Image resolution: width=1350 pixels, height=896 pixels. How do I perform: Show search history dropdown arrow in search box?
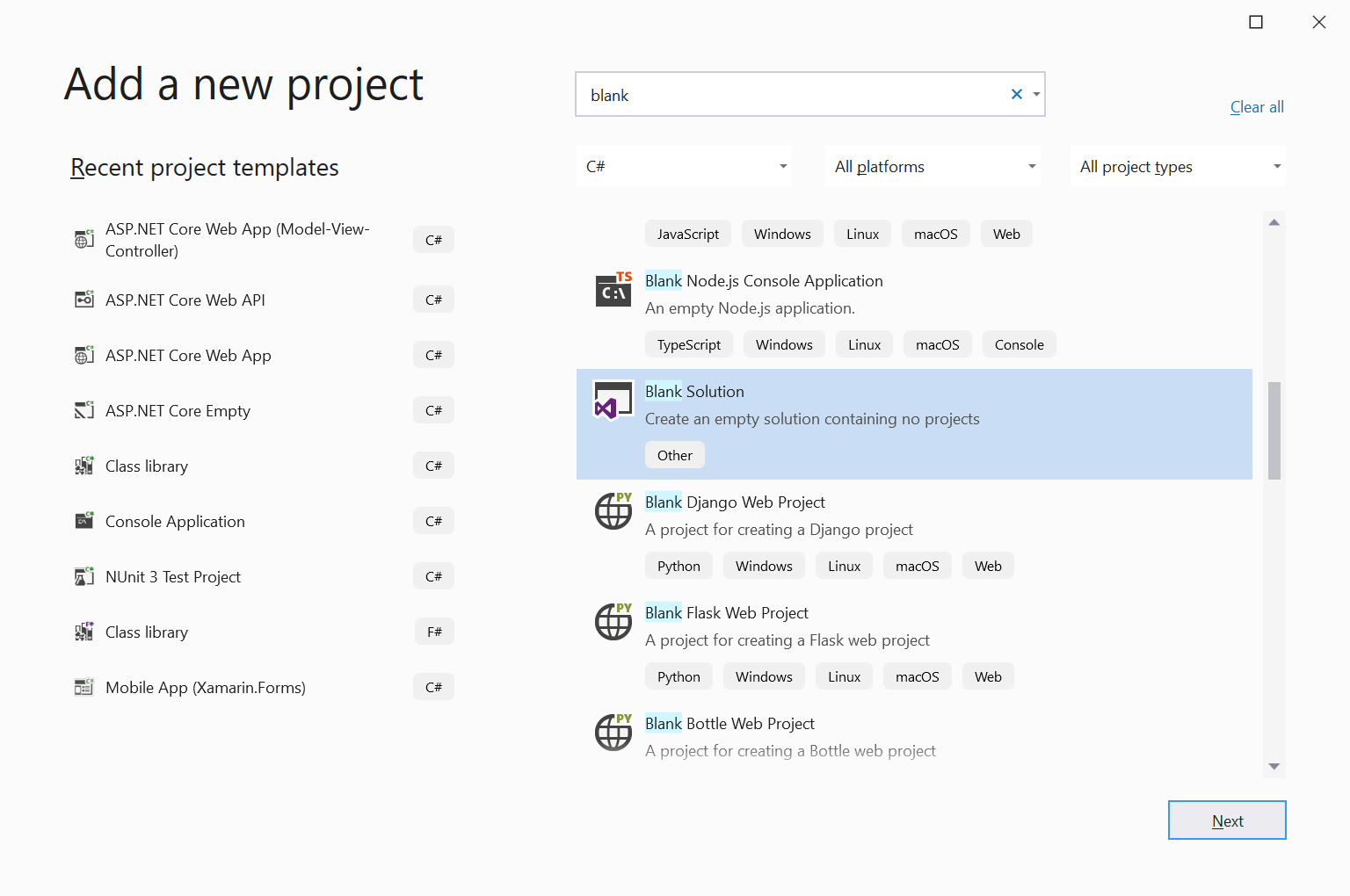point(1036,94)
